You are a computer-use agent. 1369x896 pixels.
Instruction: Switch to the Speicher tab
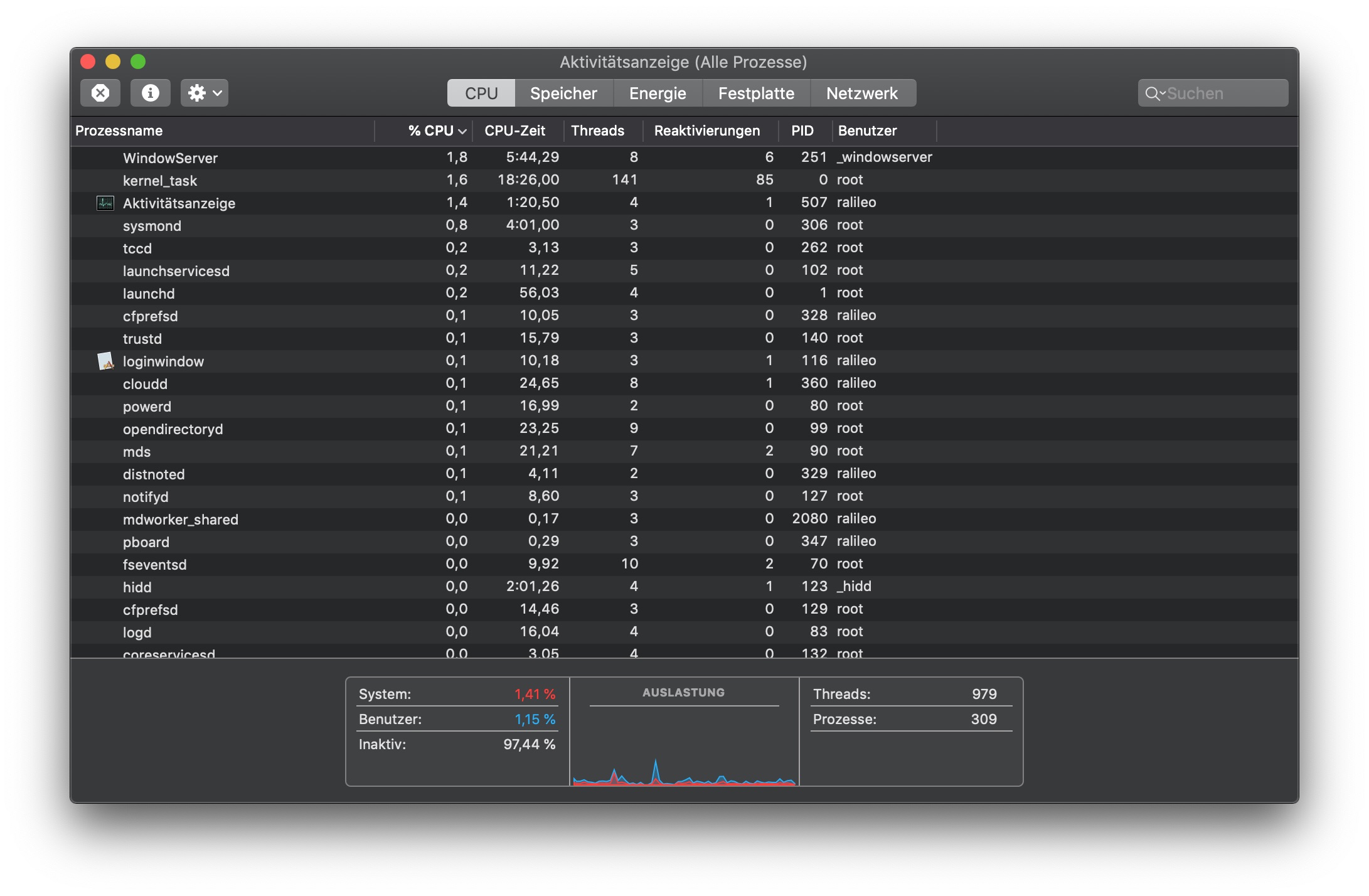(x=563, y=93)
